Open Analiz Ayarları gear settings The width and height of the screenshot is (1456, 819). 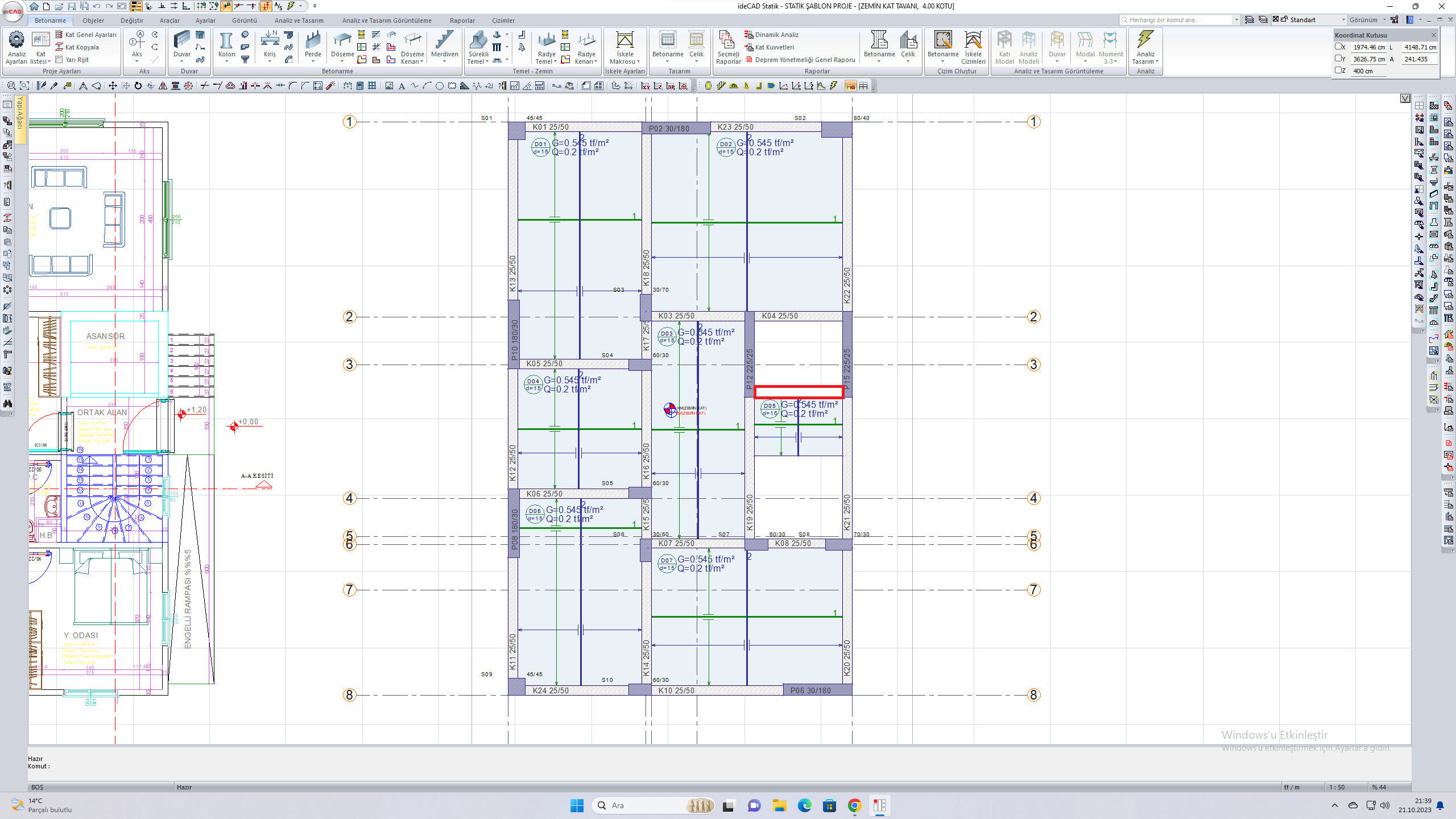pyautogui.click(x=16, y=40)
